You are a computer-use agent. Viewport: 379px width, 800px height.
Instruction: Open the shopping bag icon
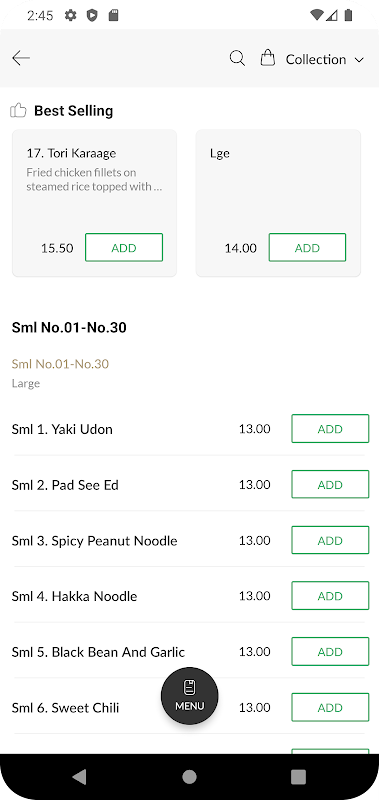(267, 58)
